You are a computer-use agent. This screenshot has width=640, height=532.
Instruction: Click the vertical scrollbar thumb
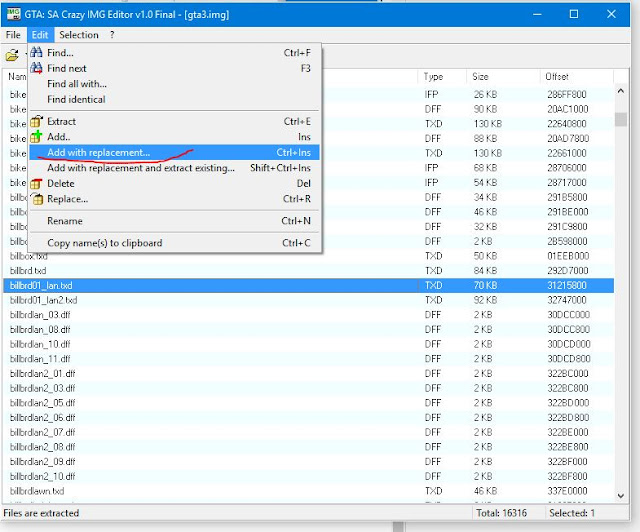pos(621,120)
